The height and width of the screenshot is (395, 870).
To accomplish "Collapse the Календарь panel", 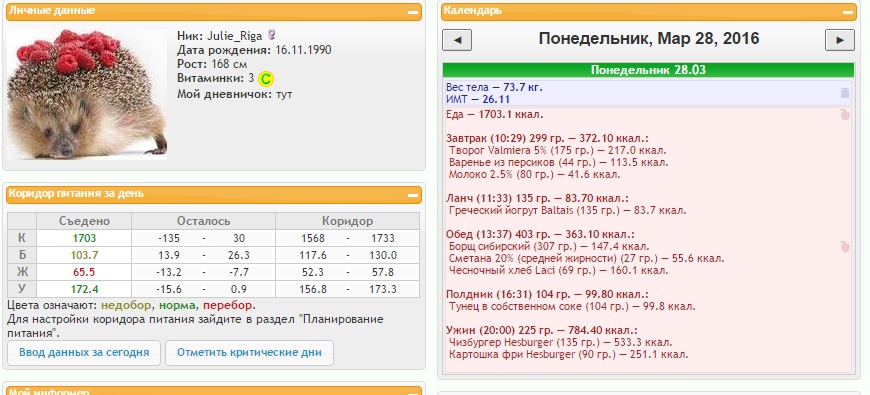I will click(x=848, y=12).
